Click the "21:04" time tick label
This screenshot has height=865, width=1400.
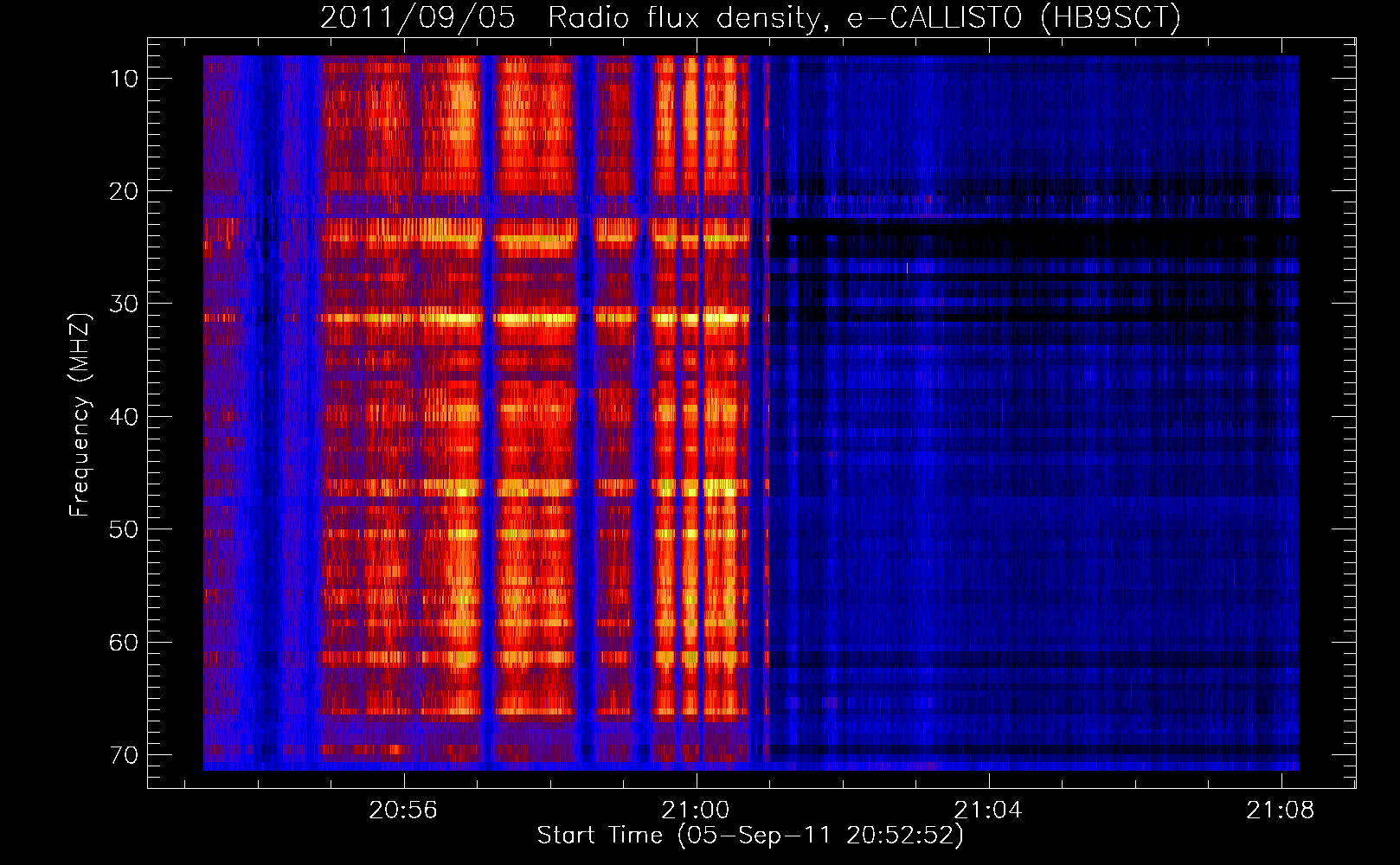(x=988, y=811)
